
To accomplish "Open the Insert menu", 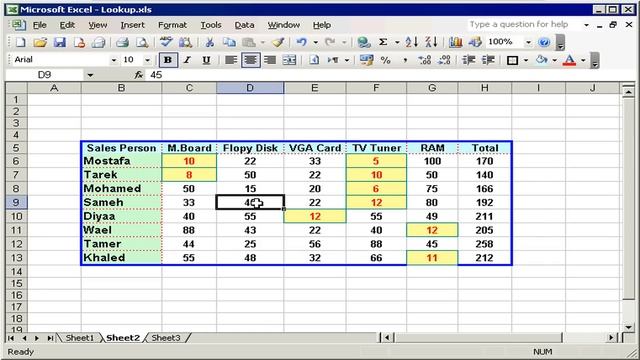I will pos(132,25).
